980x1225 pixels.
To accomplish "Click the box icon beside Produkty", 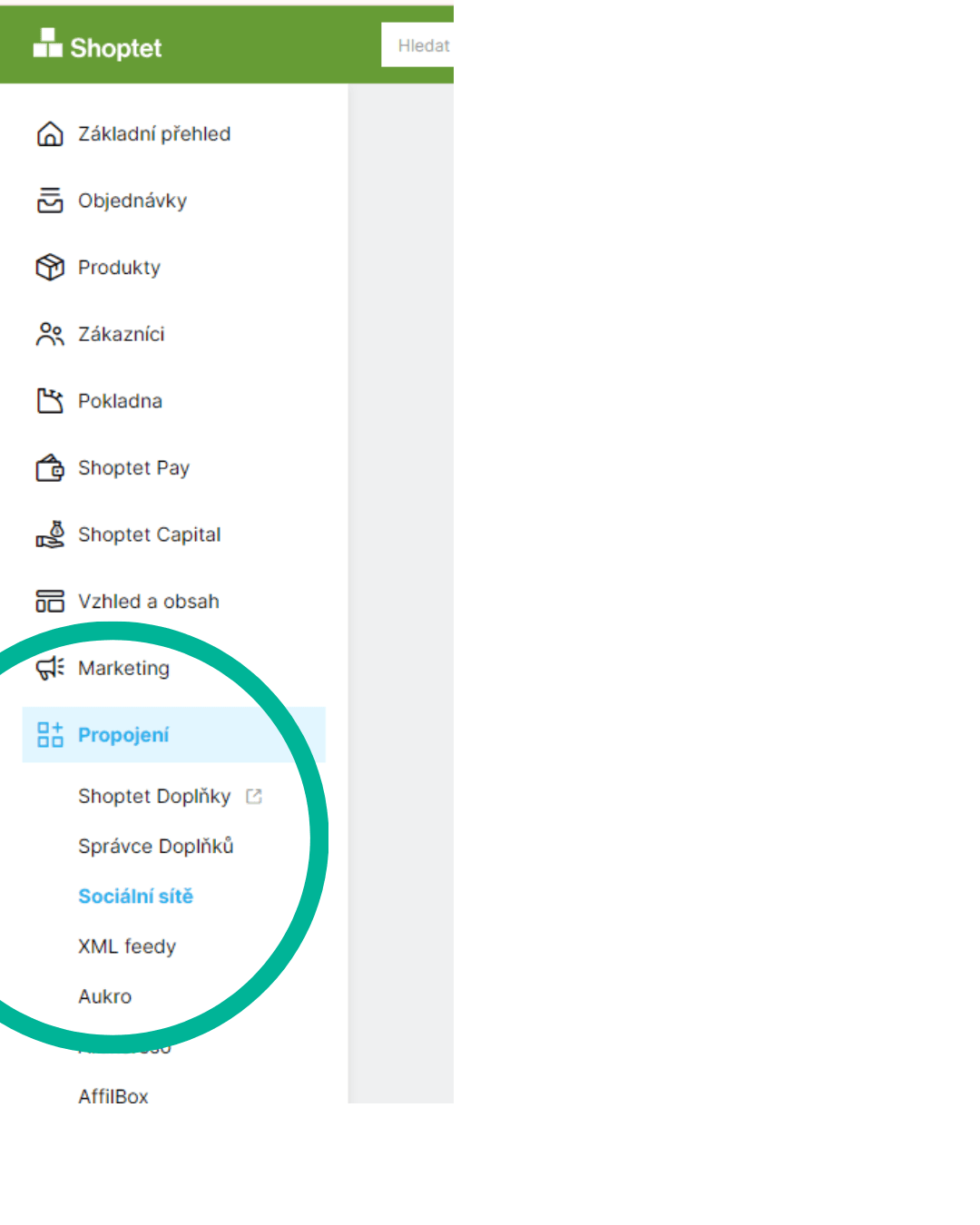I will point(50,268).
